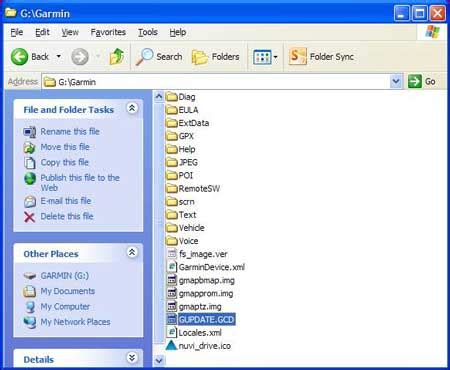Image resolution: width=450 pixels, height=370 pixels.
Task: Click Publish this file to the Web
Action: click(x=80, y=182)
